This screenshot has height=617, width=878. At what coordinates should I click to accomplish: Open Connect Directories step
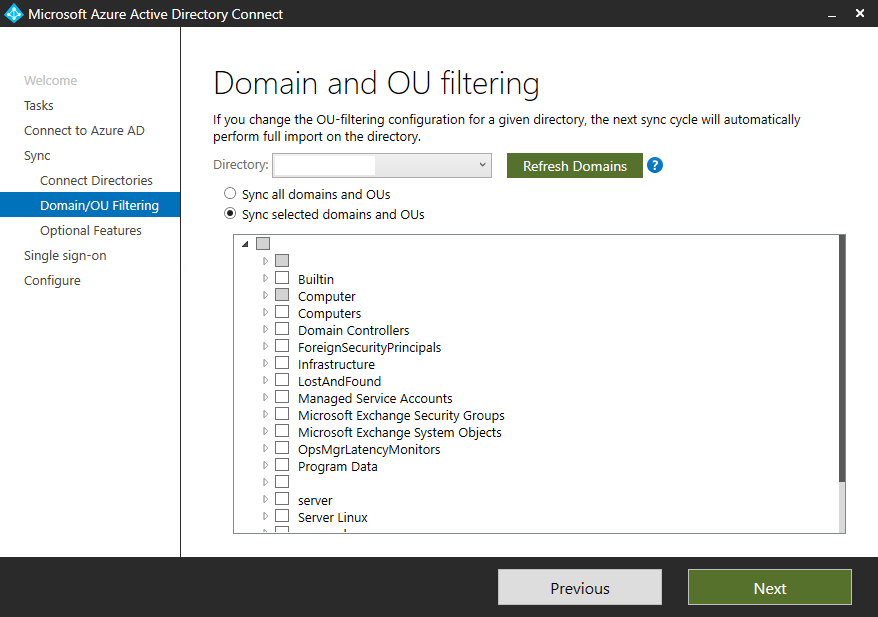coord(96,180)
